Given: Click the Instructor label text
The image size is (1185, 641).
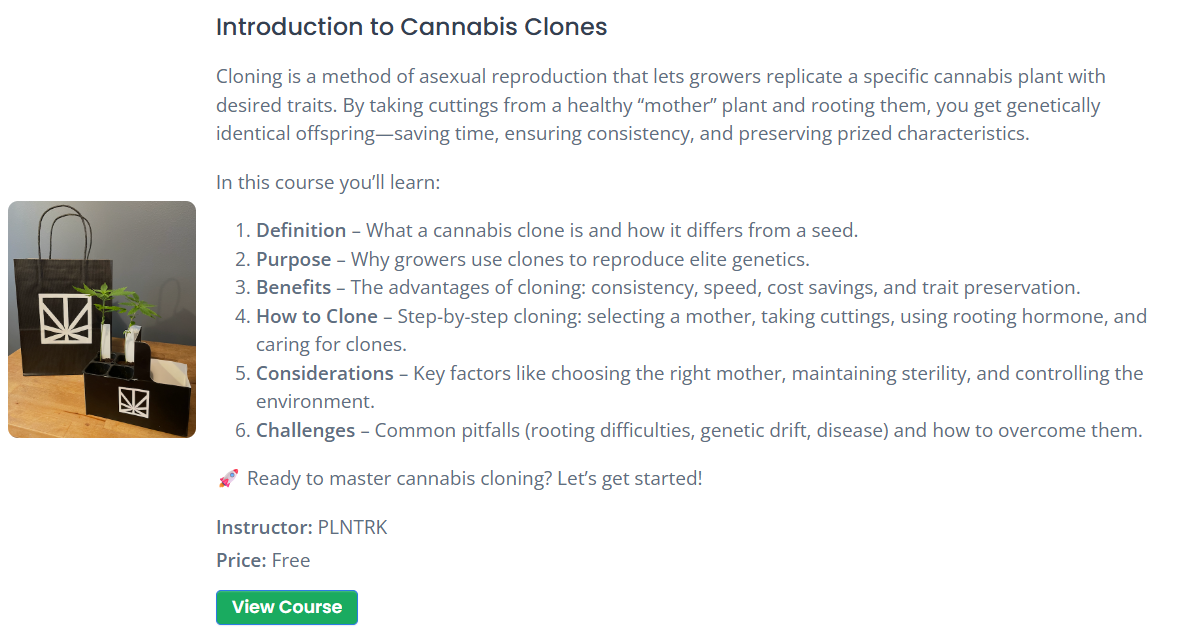Looking at the screenshot, I should tap(265, 527).
